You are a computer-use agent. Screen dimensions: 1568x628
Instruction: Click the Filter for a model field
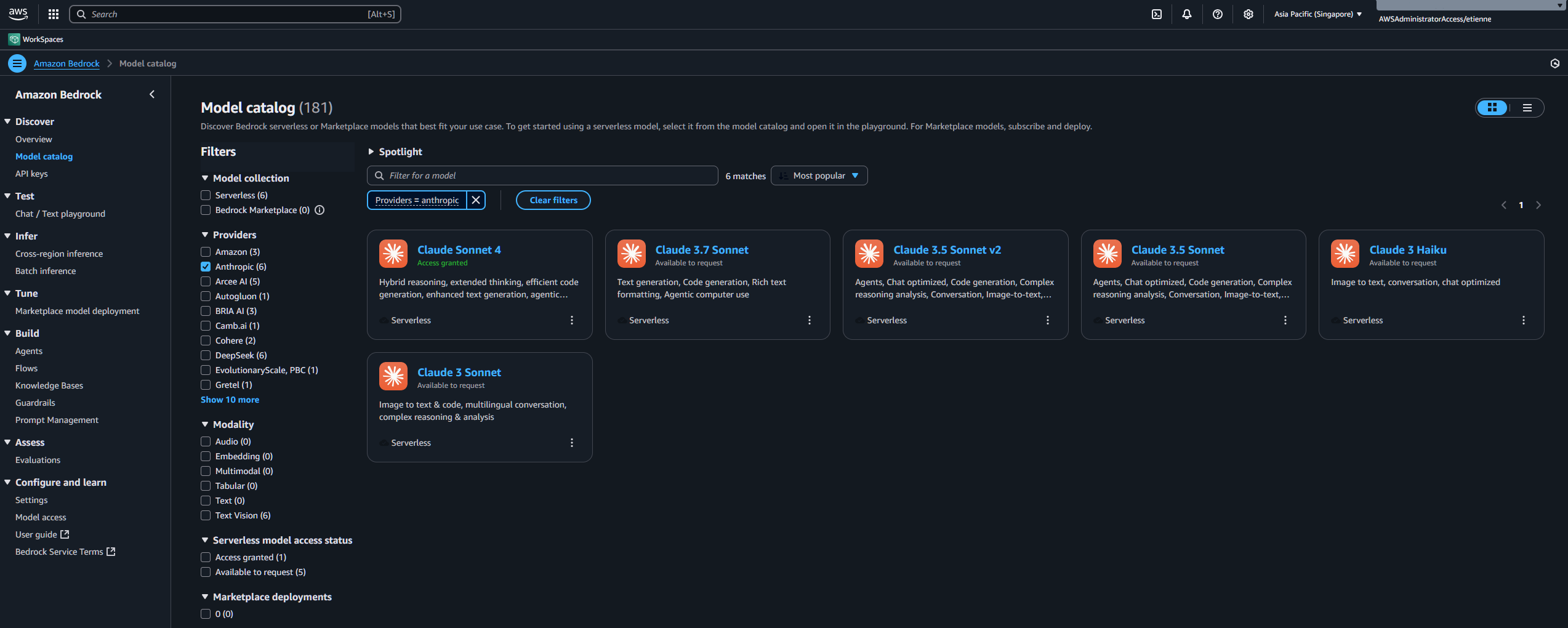[x=548, y=175]
